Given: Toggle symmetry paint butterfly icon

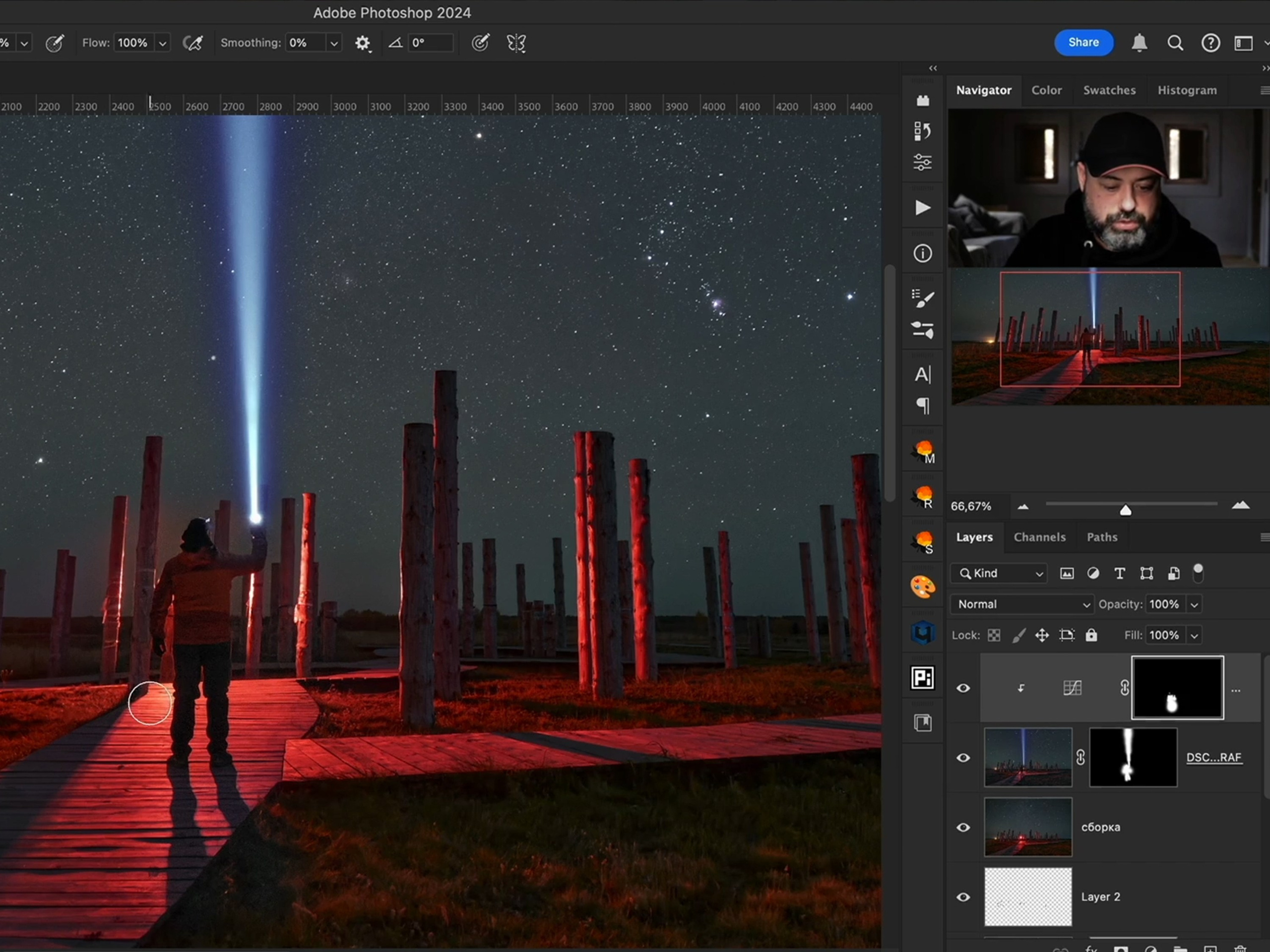Looking at the screenshot, I should 516,43.
